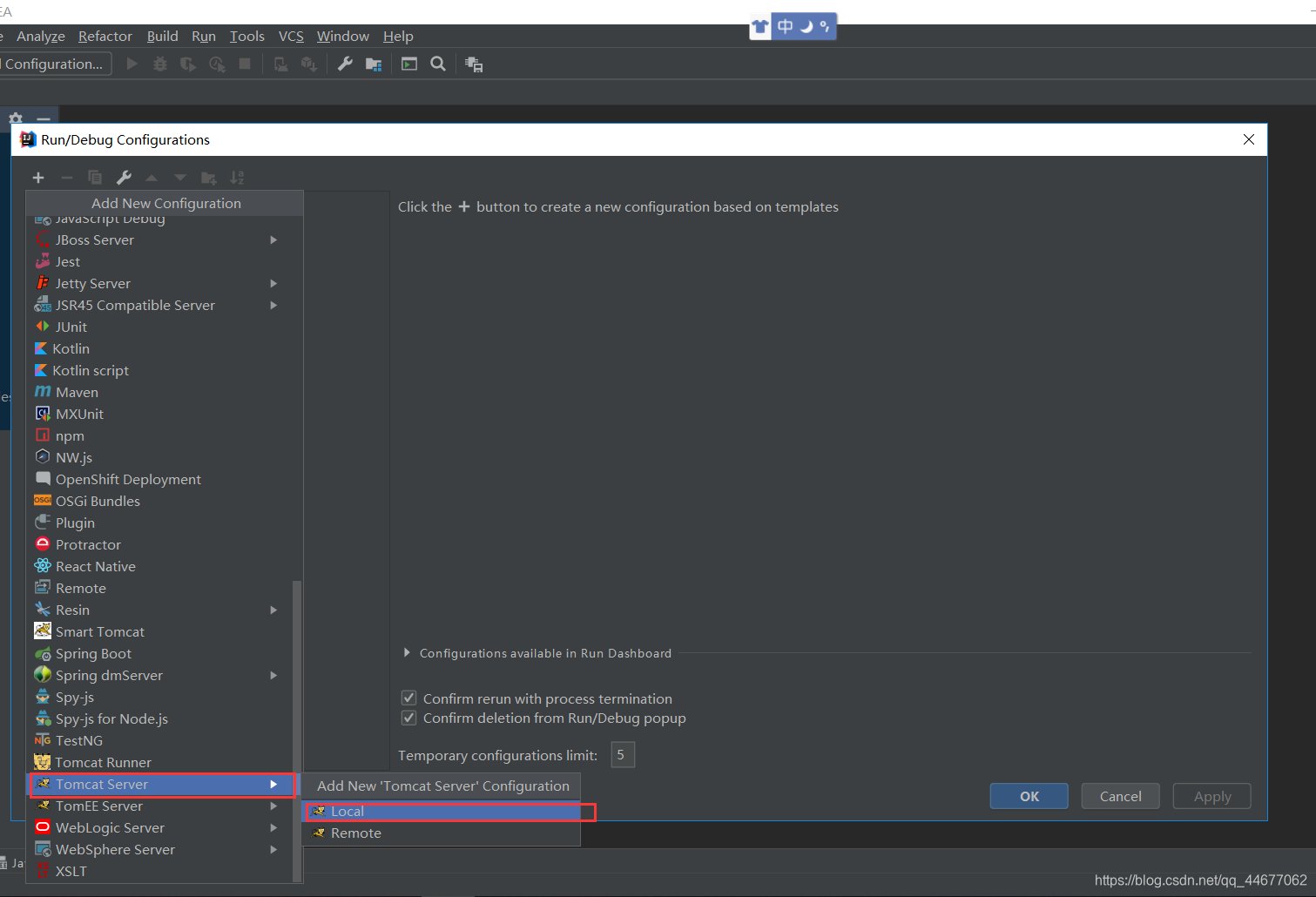The width and height of the screenshot is (1316, 897).
Task: Expand JBoss Server submenu
Action: [273, 239]
